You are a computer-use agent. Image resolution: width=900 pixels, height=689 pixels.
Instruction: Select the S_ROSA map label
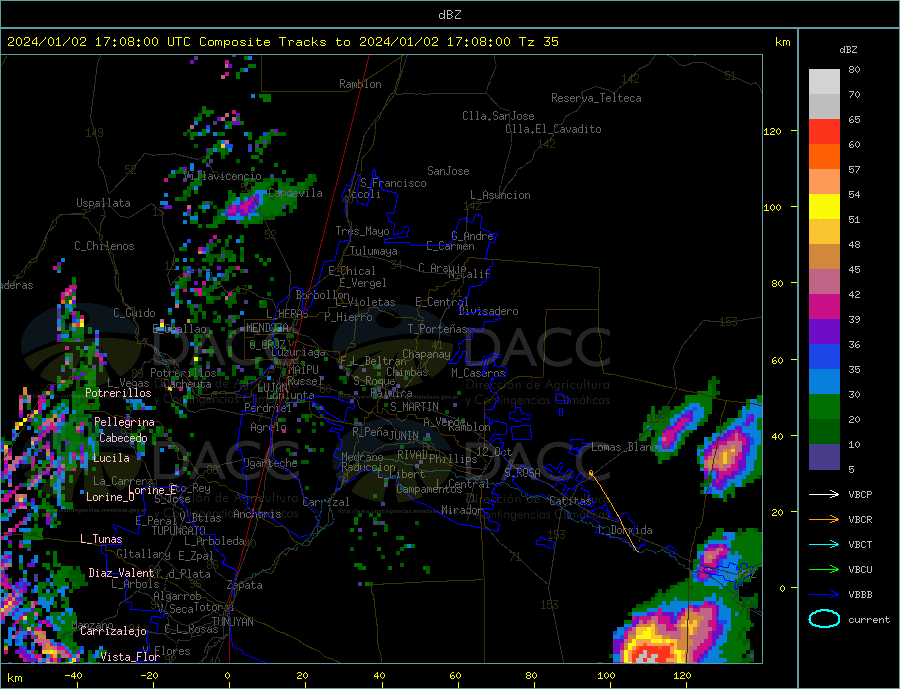click(522, 473)
